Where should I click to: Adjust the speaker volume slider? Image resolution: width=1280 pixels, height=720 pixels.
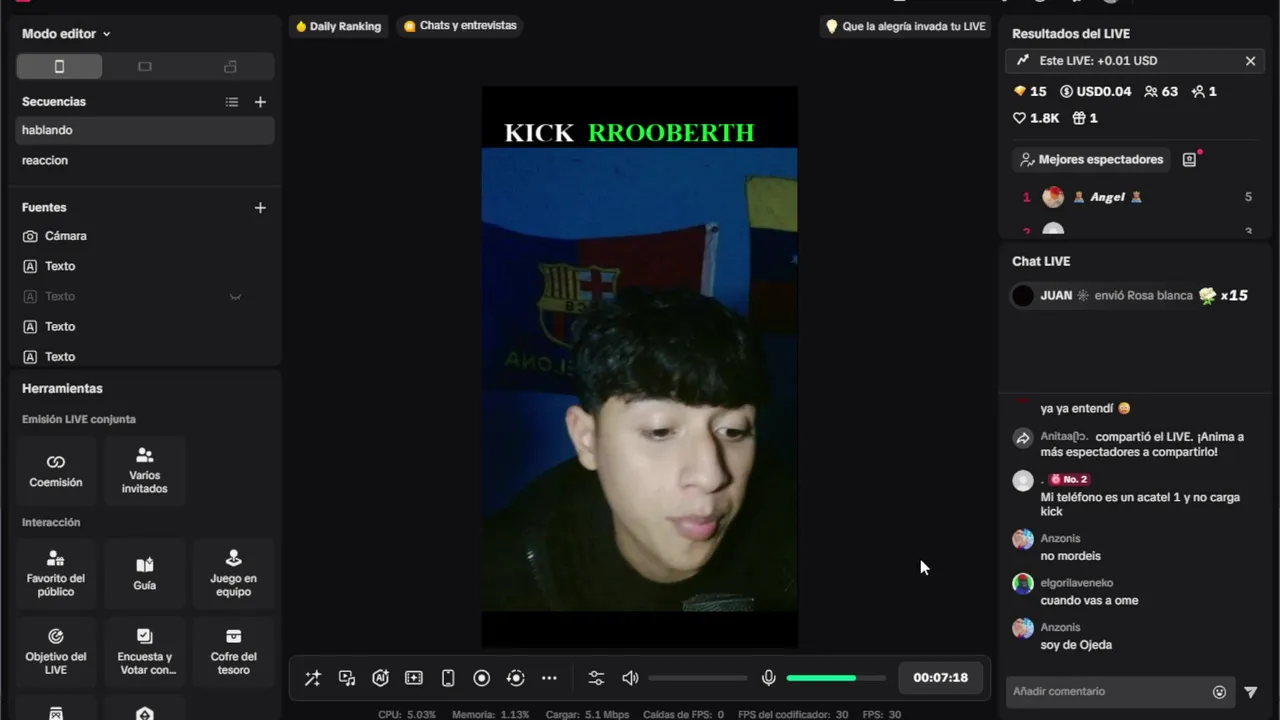pyautogui.click(x=697, y=678)
